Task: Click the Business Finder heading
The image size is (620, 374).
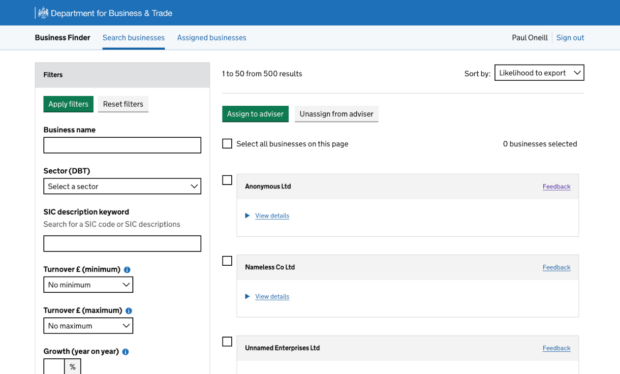Action: tap(62, 38)
